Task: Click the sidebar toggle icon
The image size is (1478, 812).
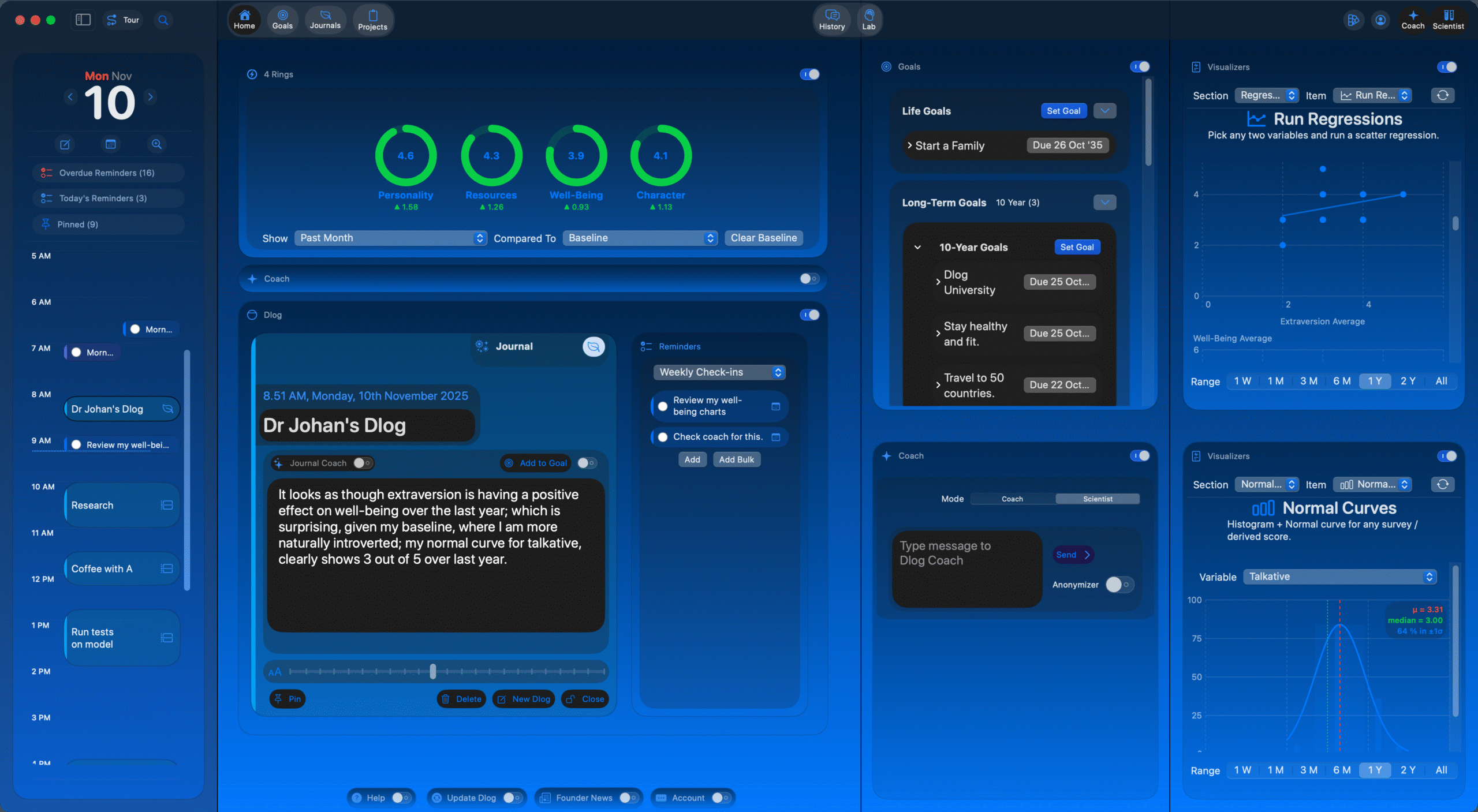Action: point(83,20)
